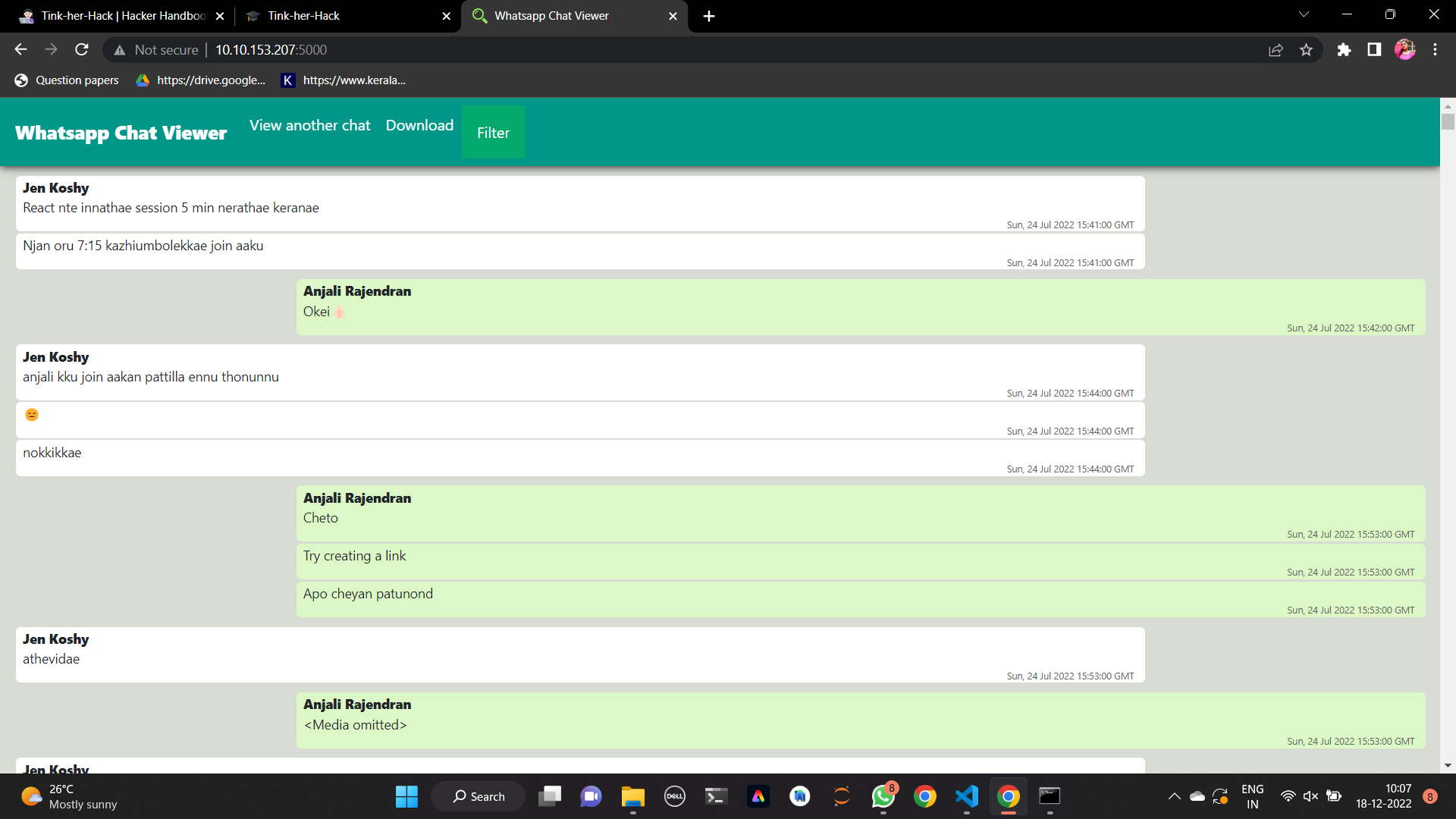Open the Chrome three-dot menu
The image size is (1456, 819).
tap(1435, 49)
